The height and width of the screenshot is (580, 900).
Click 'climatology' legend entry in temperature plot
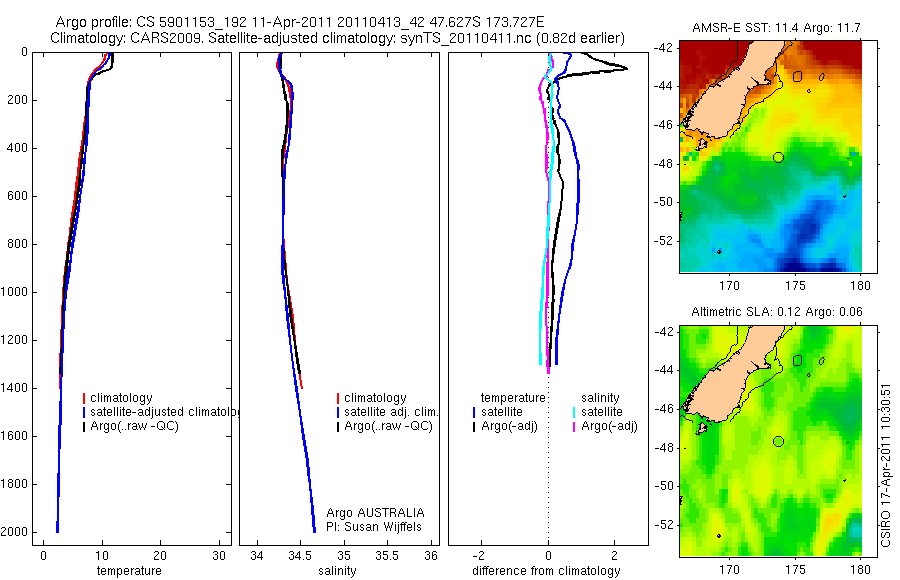(121, 398)
